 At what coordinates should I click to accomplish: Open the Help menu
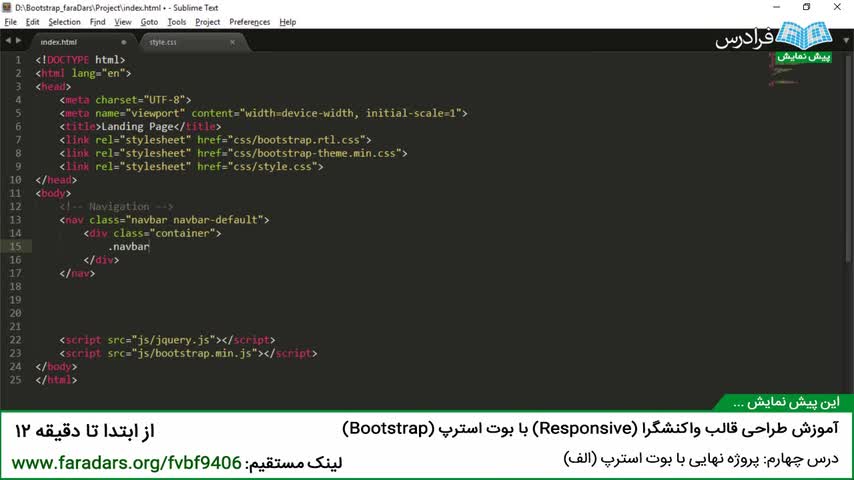pyautogui.click(x=288, y=22)
